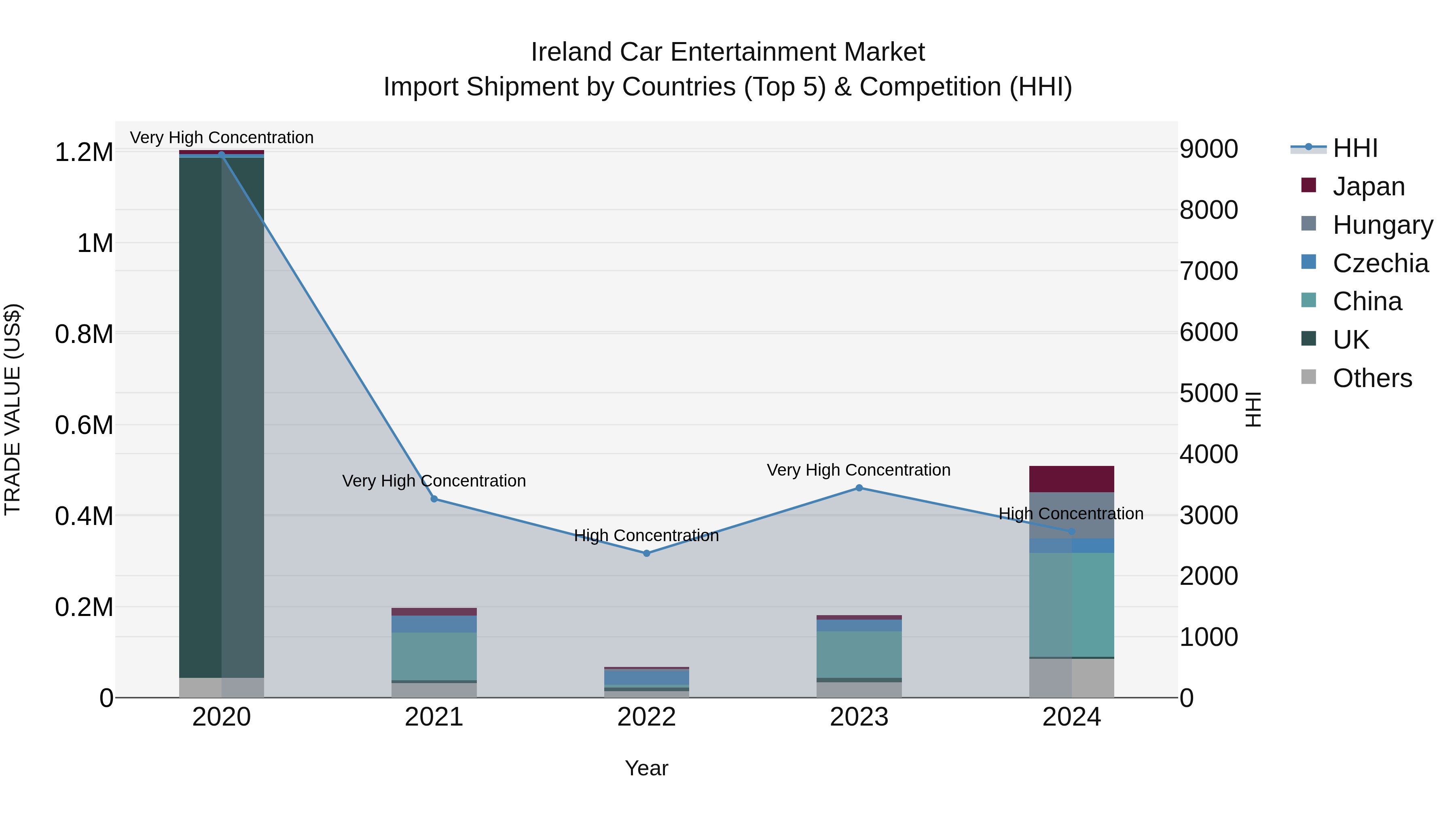The height and width of the screenshot is (819, 1456).
Task: Select the Japan segment atop the 2024 bar
Action: pos(1072,479)
